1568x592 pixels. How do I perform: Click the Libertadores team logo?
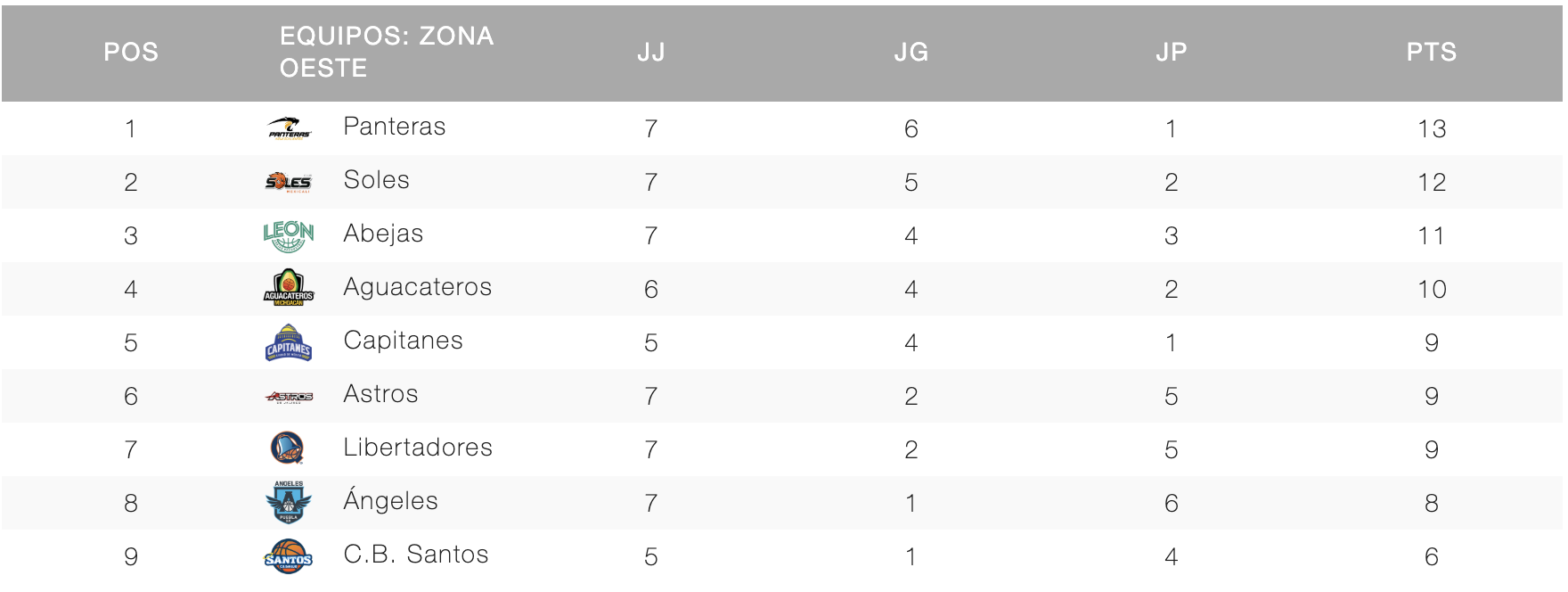click(x=288, y=448)
